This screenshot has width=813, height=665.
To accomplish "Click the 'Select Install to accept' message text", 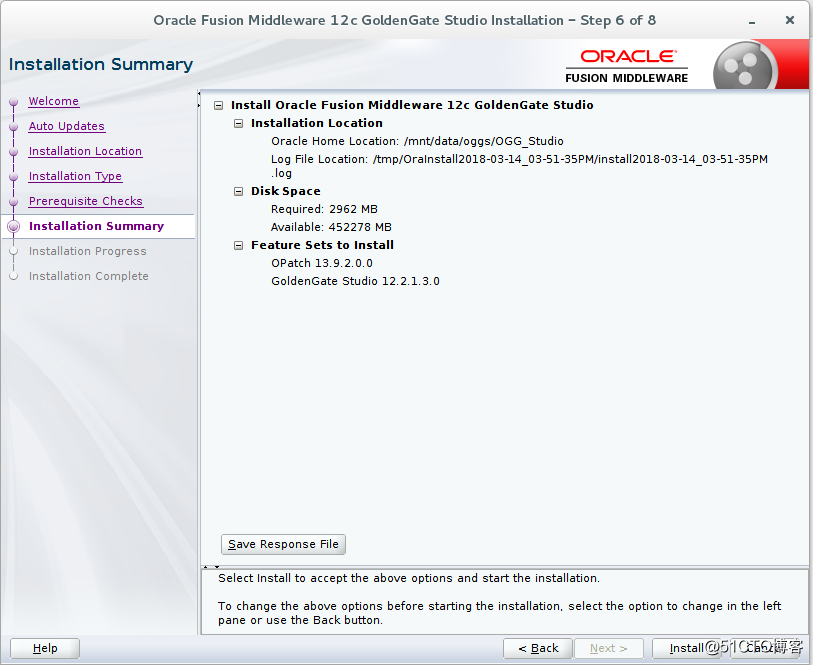I will [409, 578].
